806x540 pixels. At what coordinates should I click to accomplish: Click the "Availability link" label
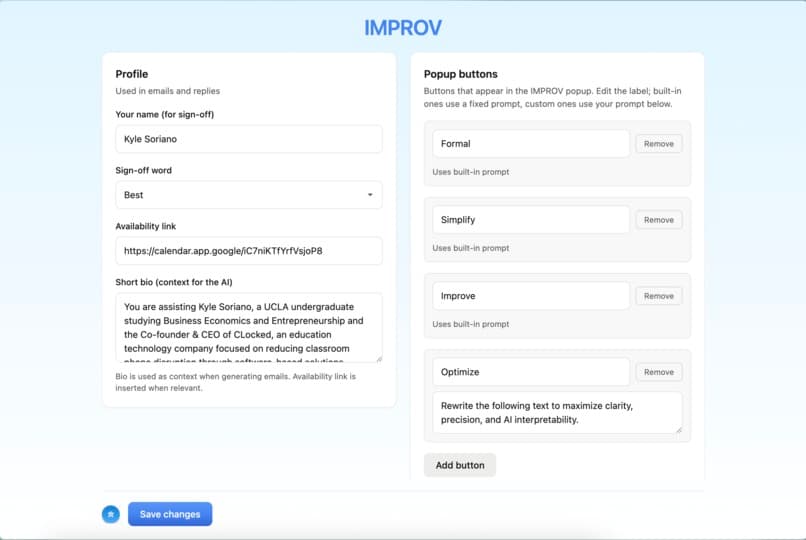click(145, 226)
